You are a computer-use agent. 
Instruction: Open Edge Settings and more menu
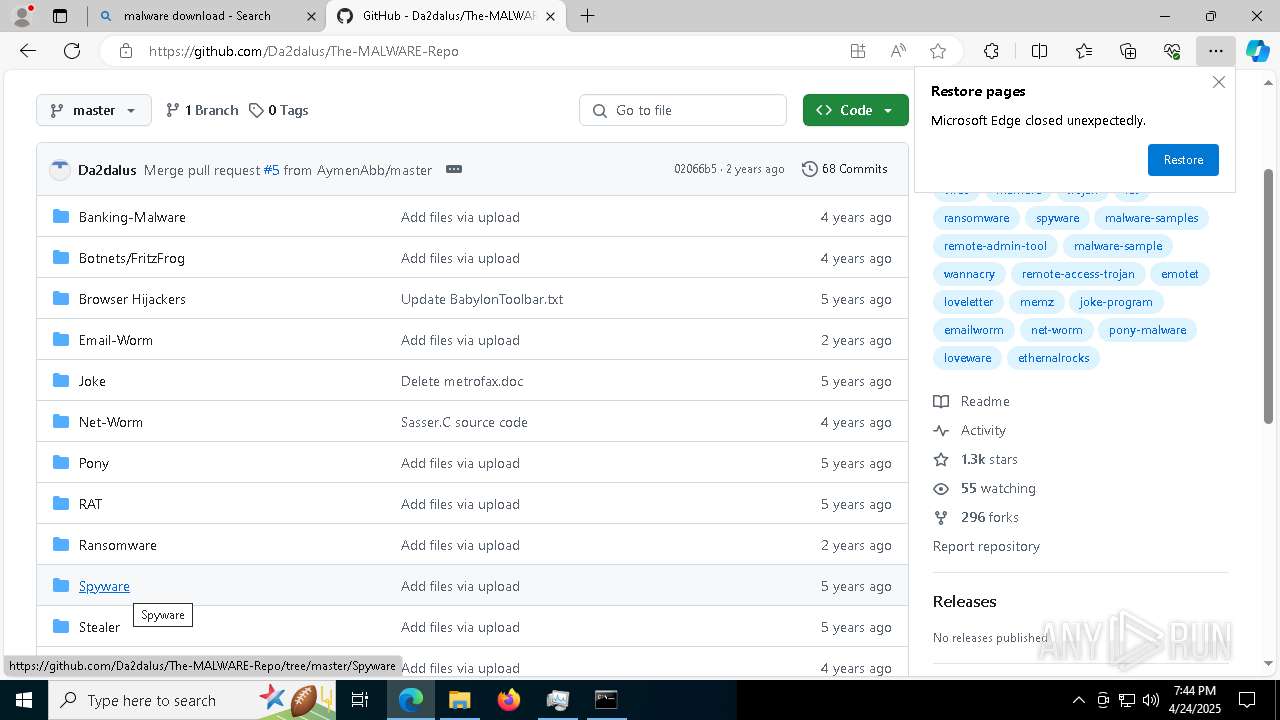click(1215, 51)
